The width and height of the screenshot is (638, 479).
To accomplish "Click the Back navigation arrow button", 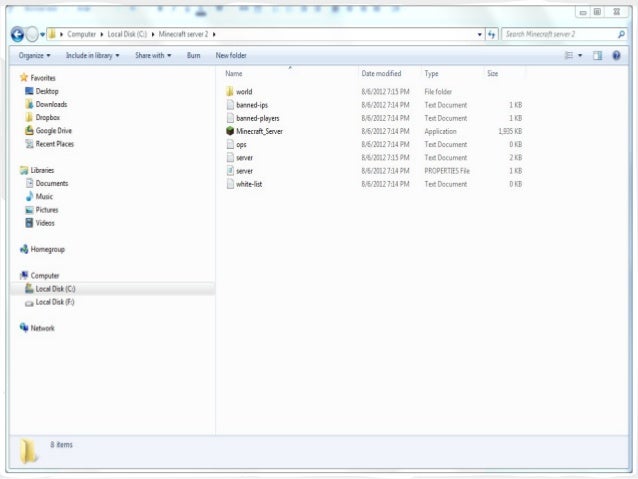I will click(17, 34).
